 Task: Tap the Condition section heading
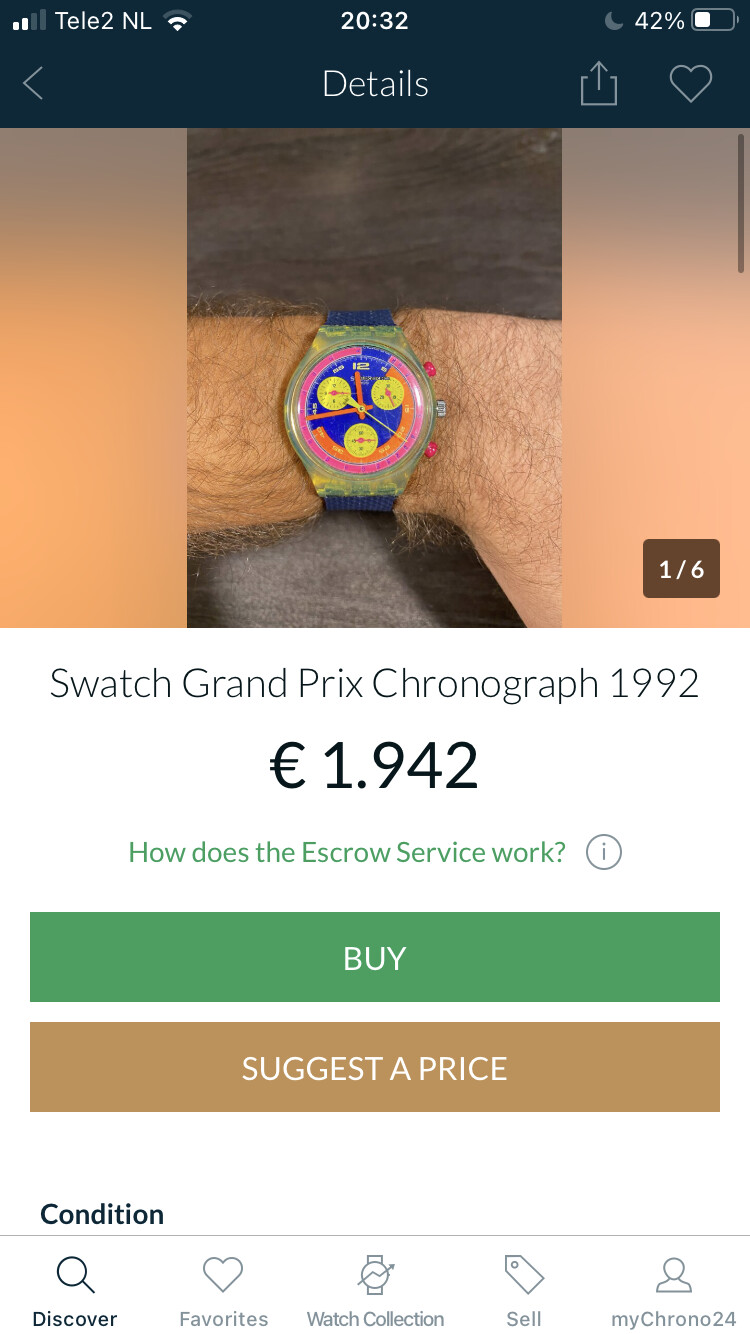(x=102, y=1214)
